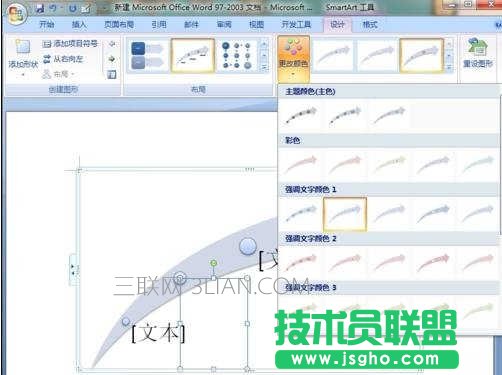
Task: Click the Save icon in quick access toolbar
Action: pos(40,8)
